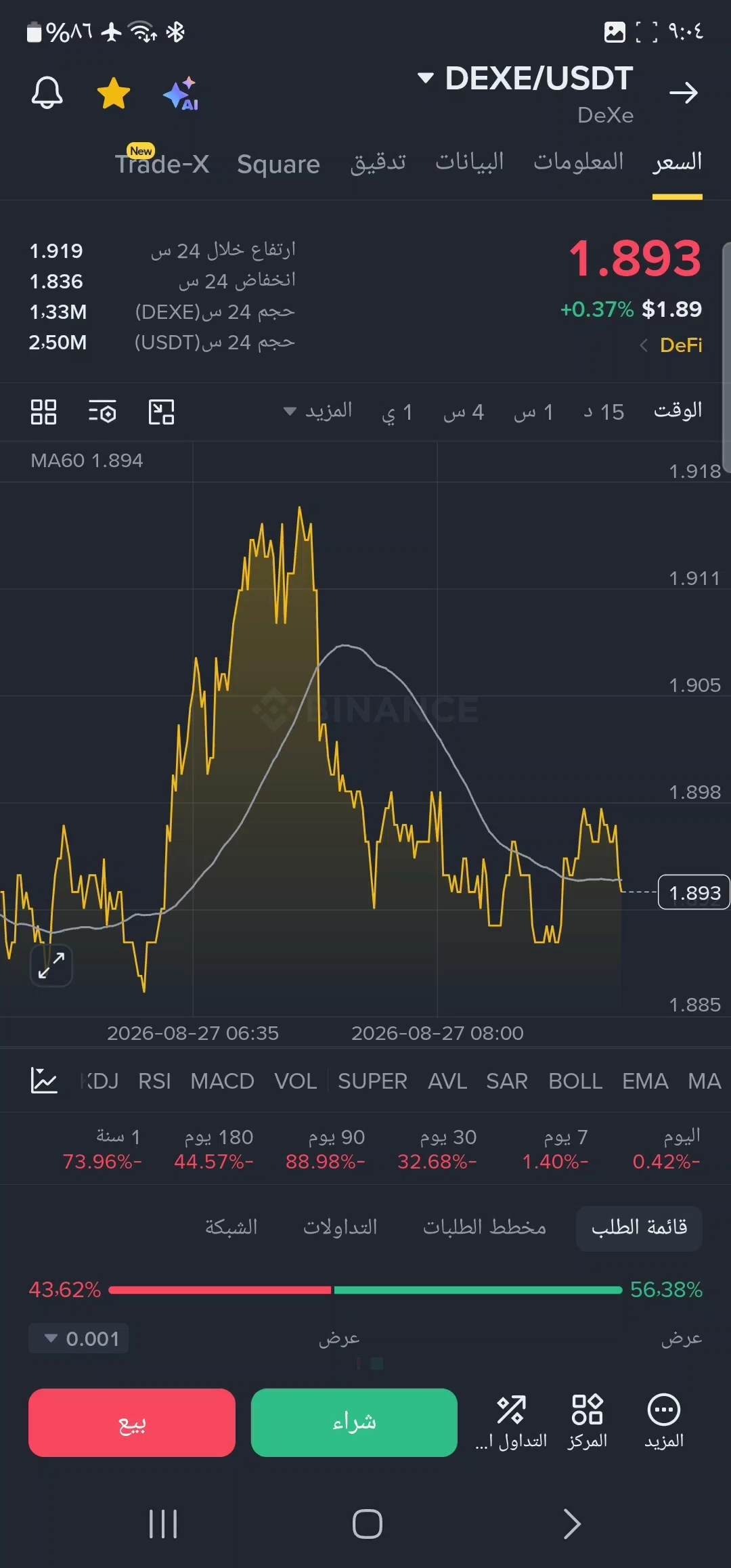Open the AI assistant sparkle icon

click(x=181, y=93)
